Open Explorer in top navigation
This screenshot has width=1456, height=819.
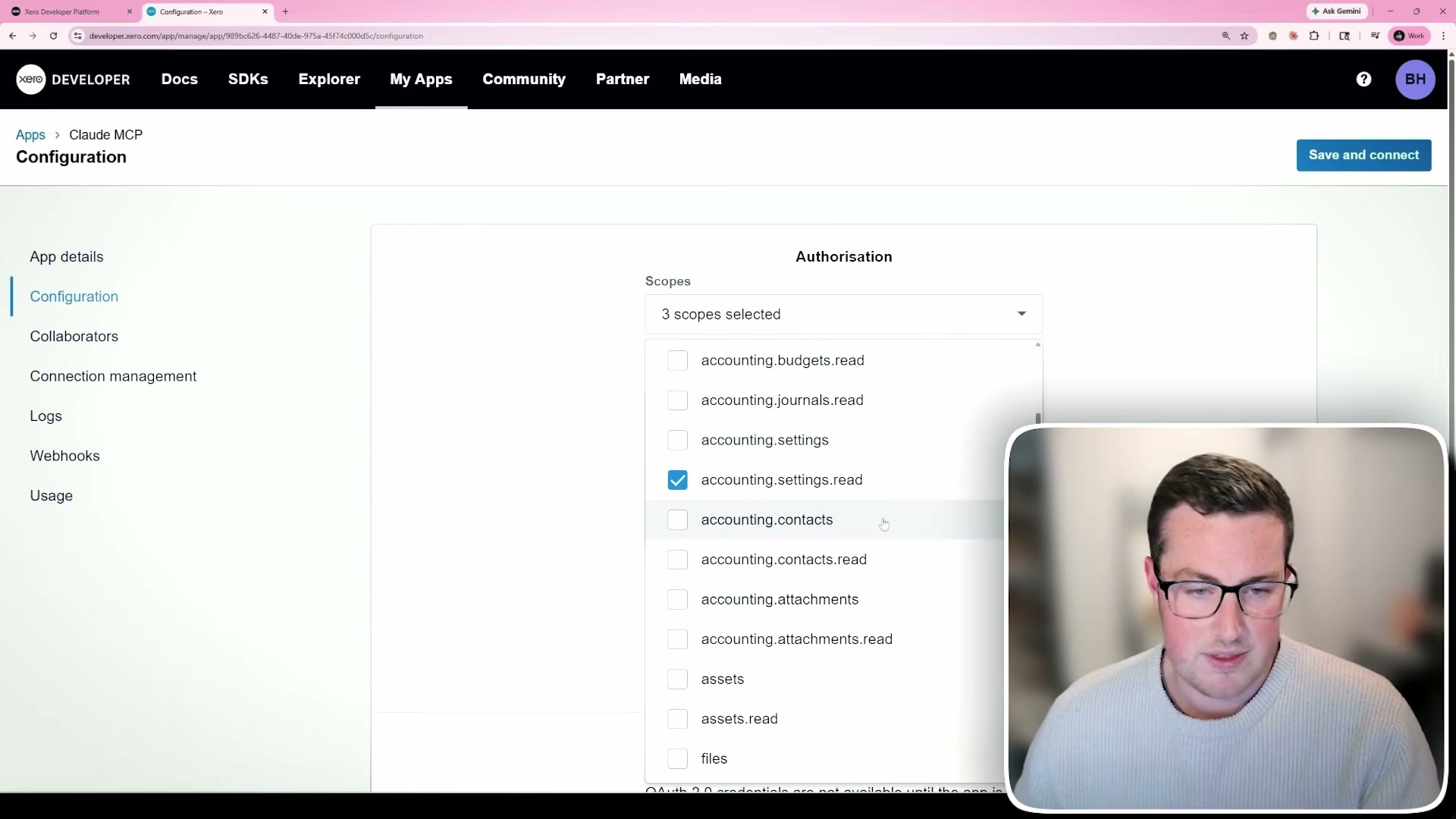(x=329, y=80)
